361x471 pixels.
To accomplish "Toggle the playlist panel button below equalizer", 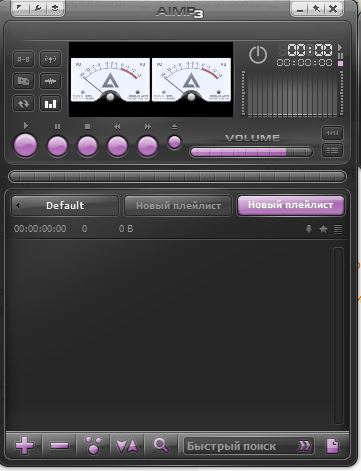I will [x=332, y=150].
